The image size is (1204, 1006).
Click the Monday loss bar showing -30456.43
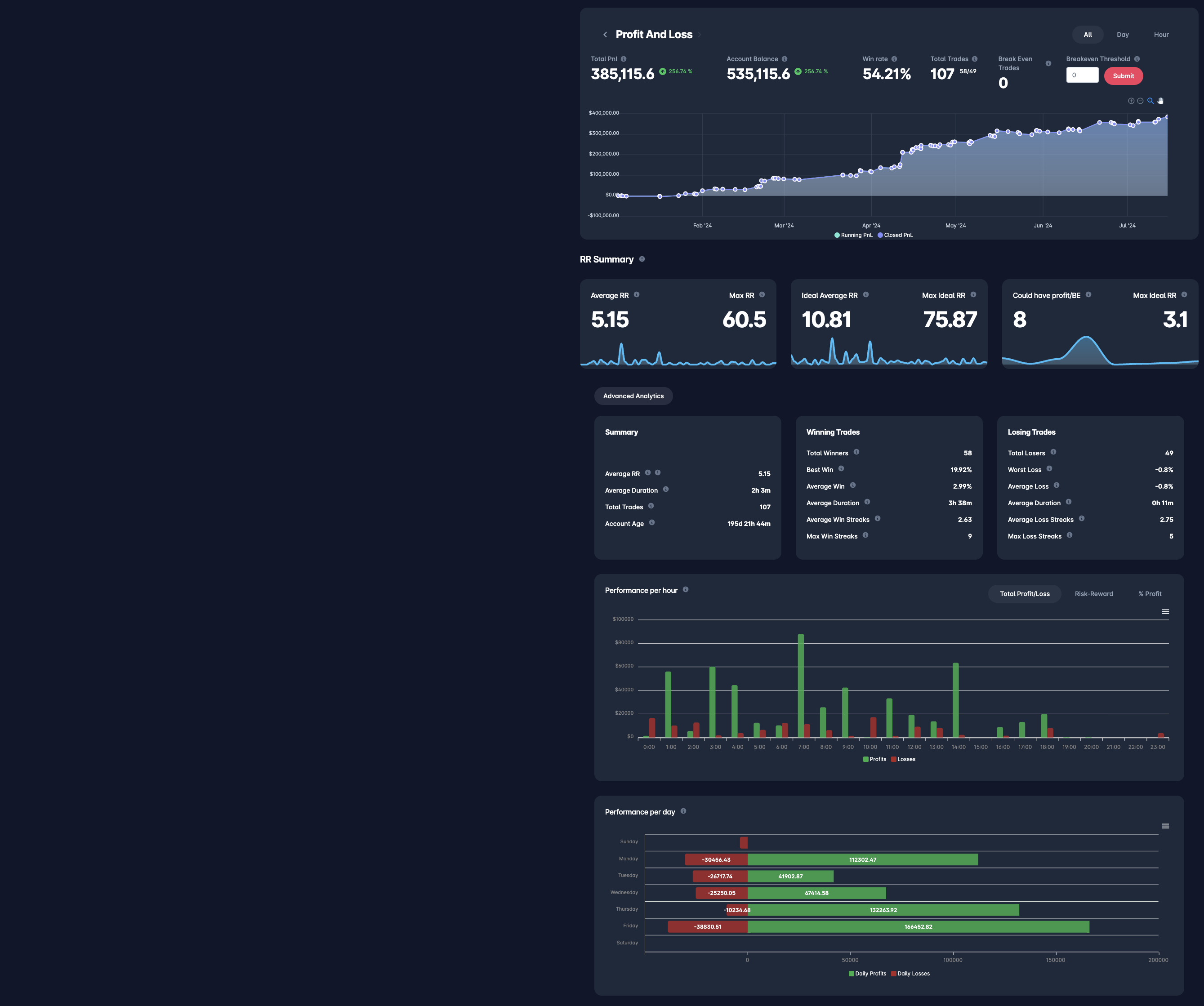coord(716,860)
